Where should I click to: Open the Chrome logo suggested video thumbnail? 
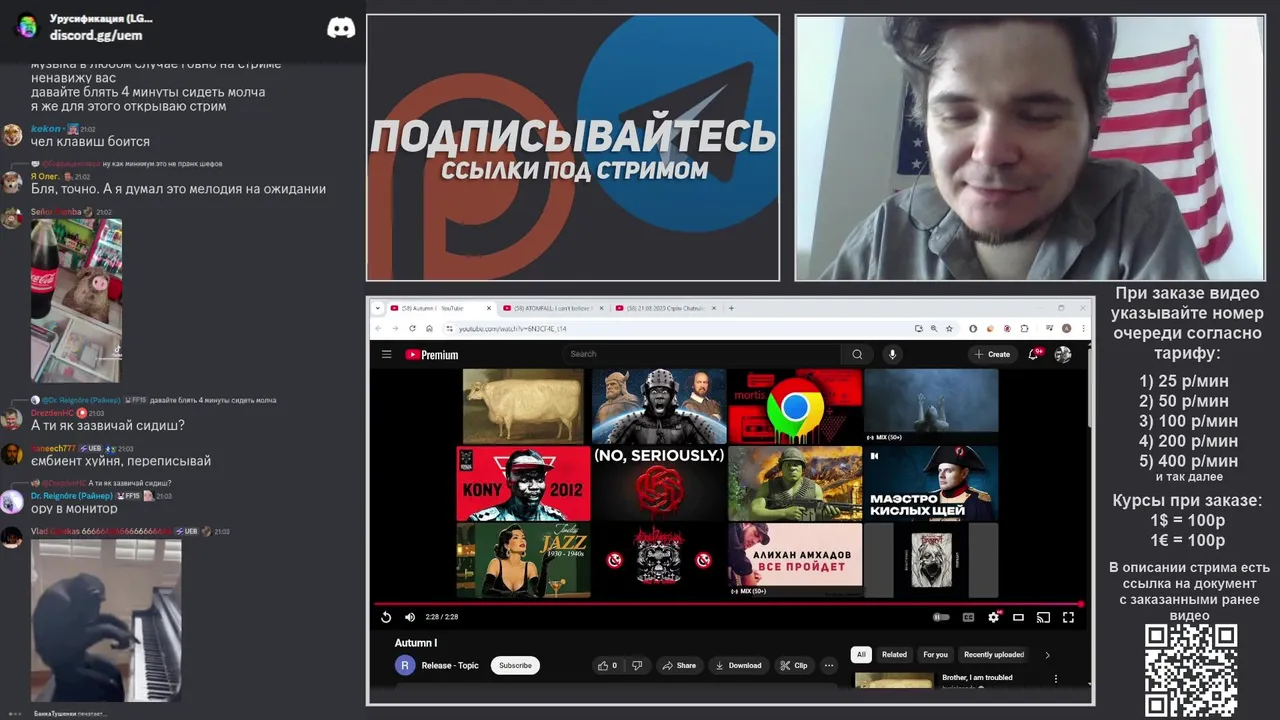(795, 406)
